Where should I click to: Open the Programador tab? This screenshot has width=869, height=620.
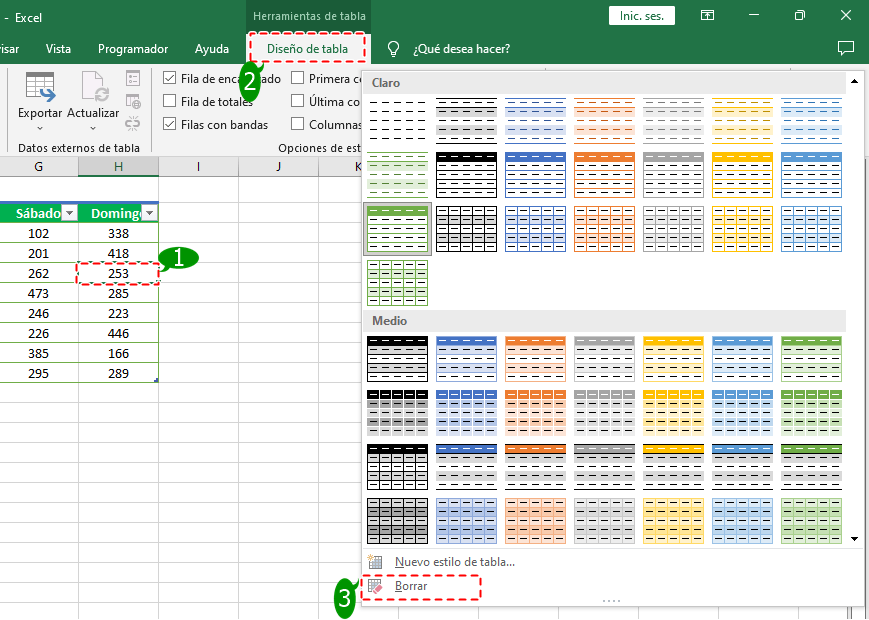133,49
